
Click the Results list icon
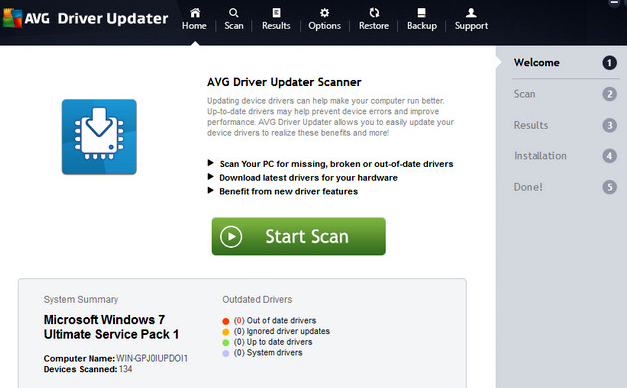tap(276, 13)
